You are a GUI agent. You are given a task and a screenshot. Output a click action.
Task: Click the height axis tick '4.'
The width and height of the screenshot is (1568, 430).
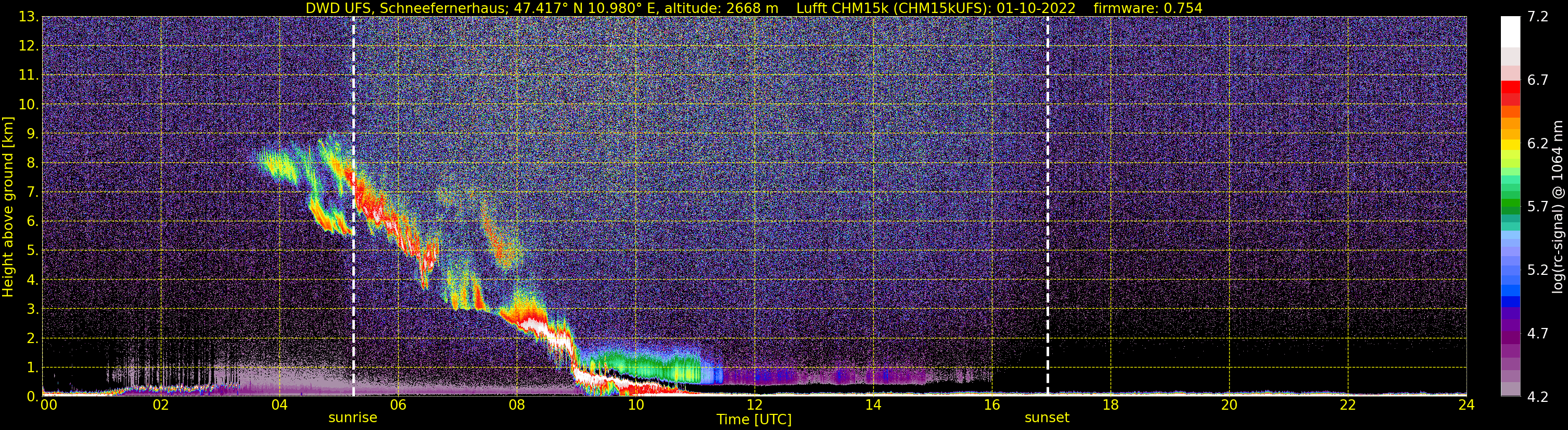coord(33,280)
